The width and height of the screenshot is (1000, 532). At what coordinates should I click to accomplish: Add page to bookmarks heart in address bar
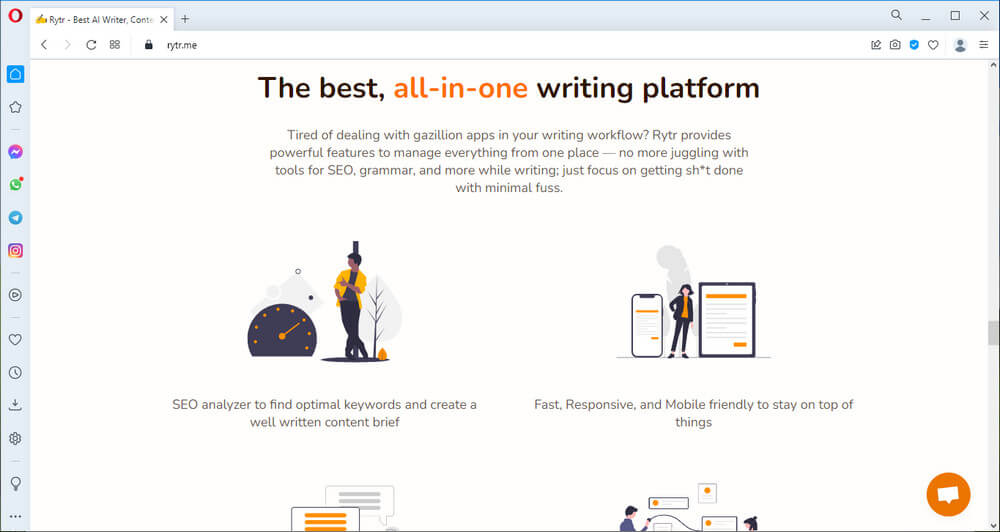tap(933, 45)
